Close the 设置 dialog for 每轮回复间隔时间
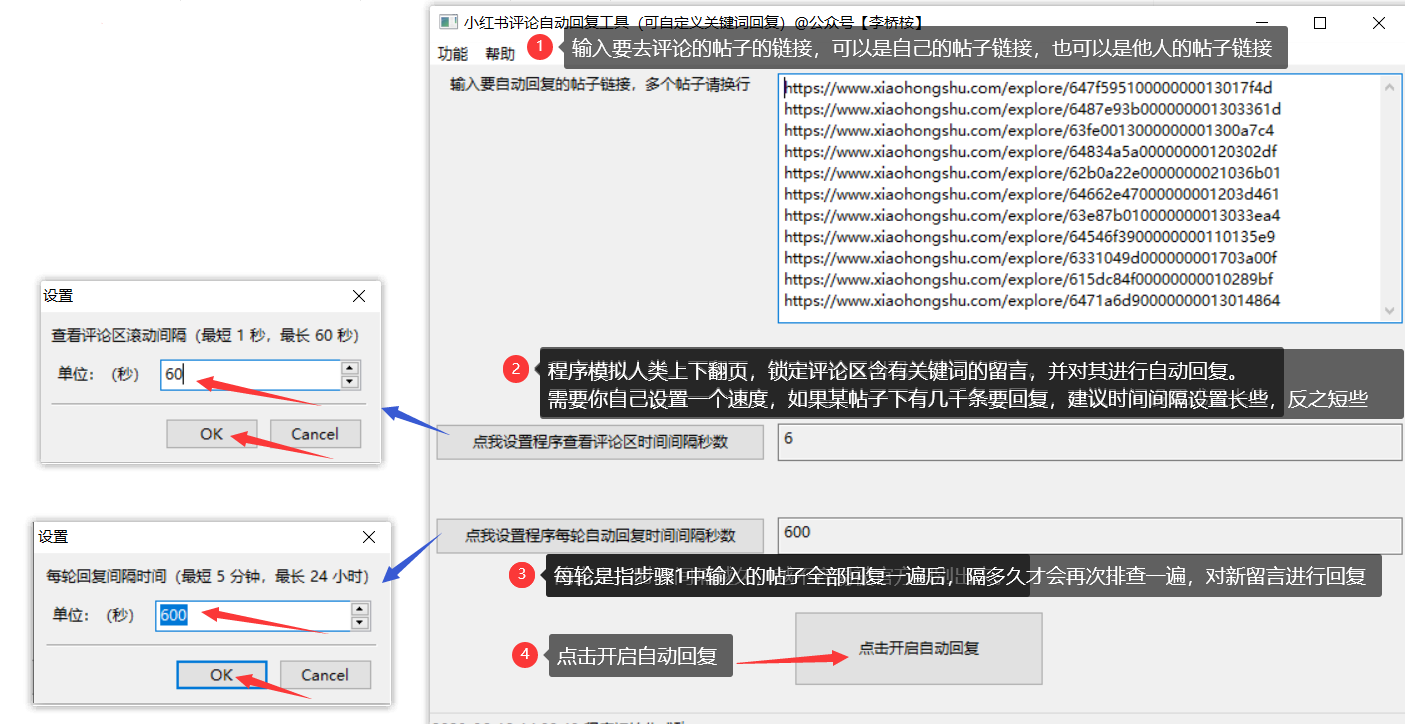The width and height of the screenshot is (1405, 724). pos(369,537)
